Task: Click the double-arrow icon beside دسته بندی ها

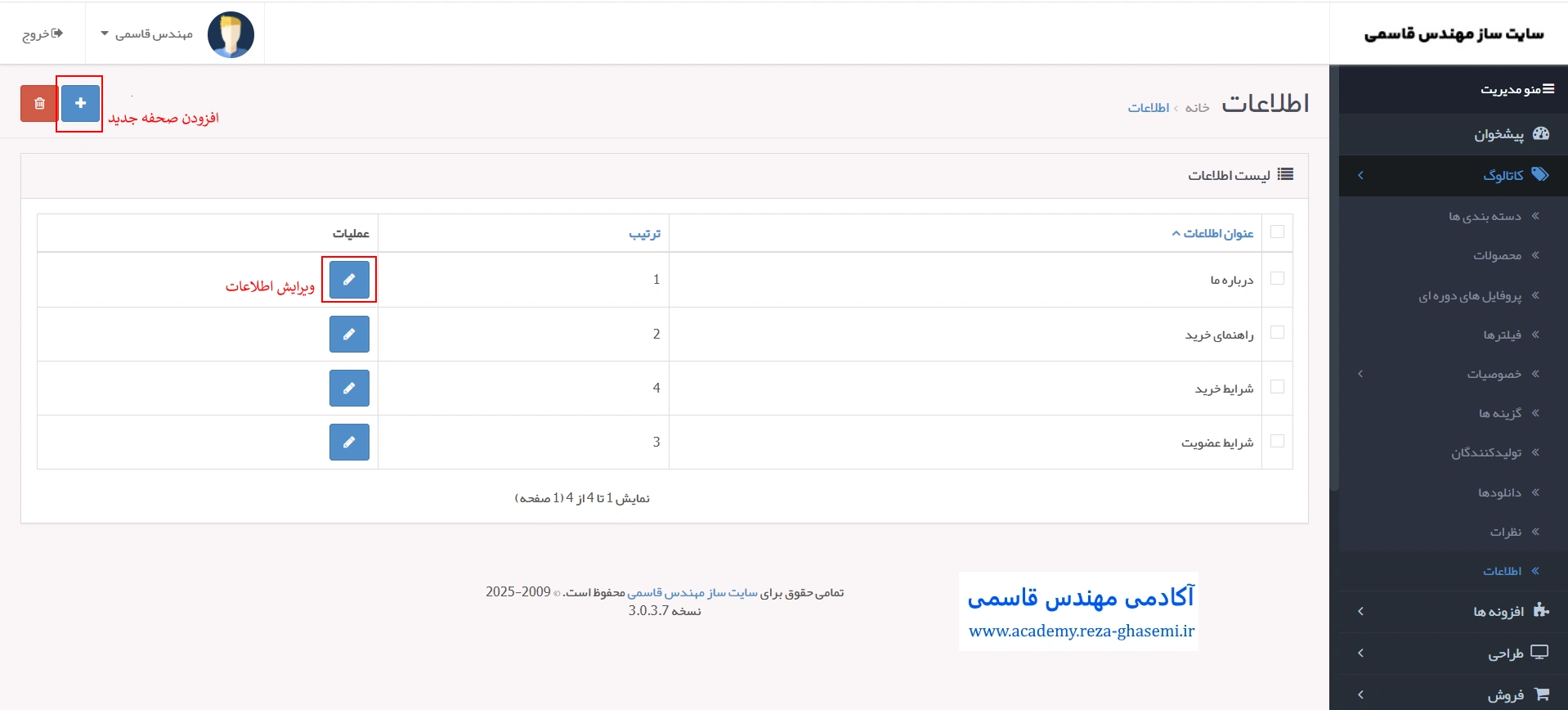Action: [1535, 216]
